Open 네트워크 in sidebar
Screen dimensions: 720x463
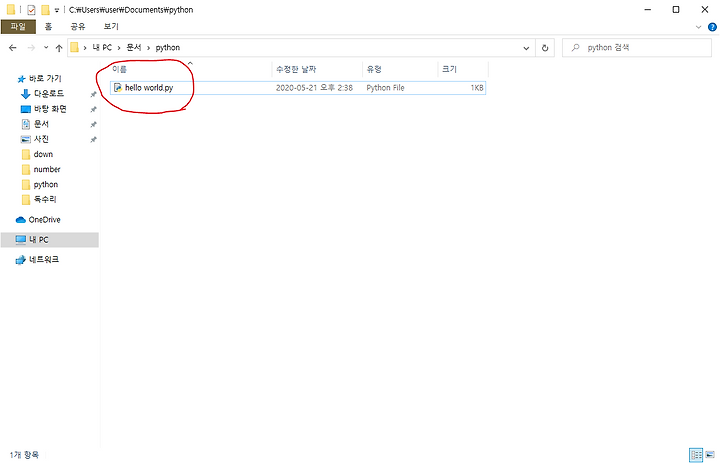pos(44,260)
